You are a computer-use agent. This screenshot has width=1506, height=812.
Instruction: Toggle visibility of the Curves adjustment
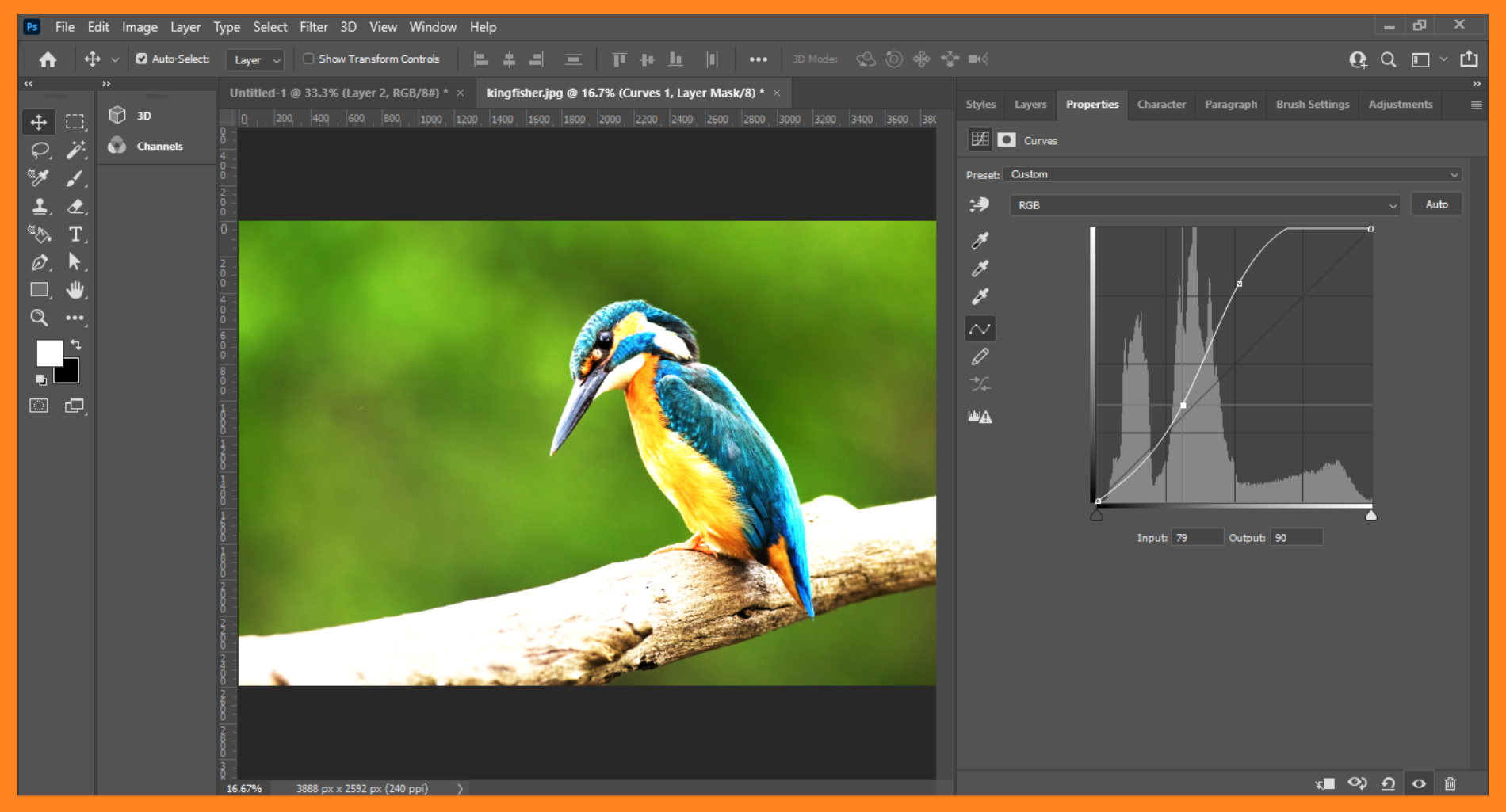coord(1418,783)
